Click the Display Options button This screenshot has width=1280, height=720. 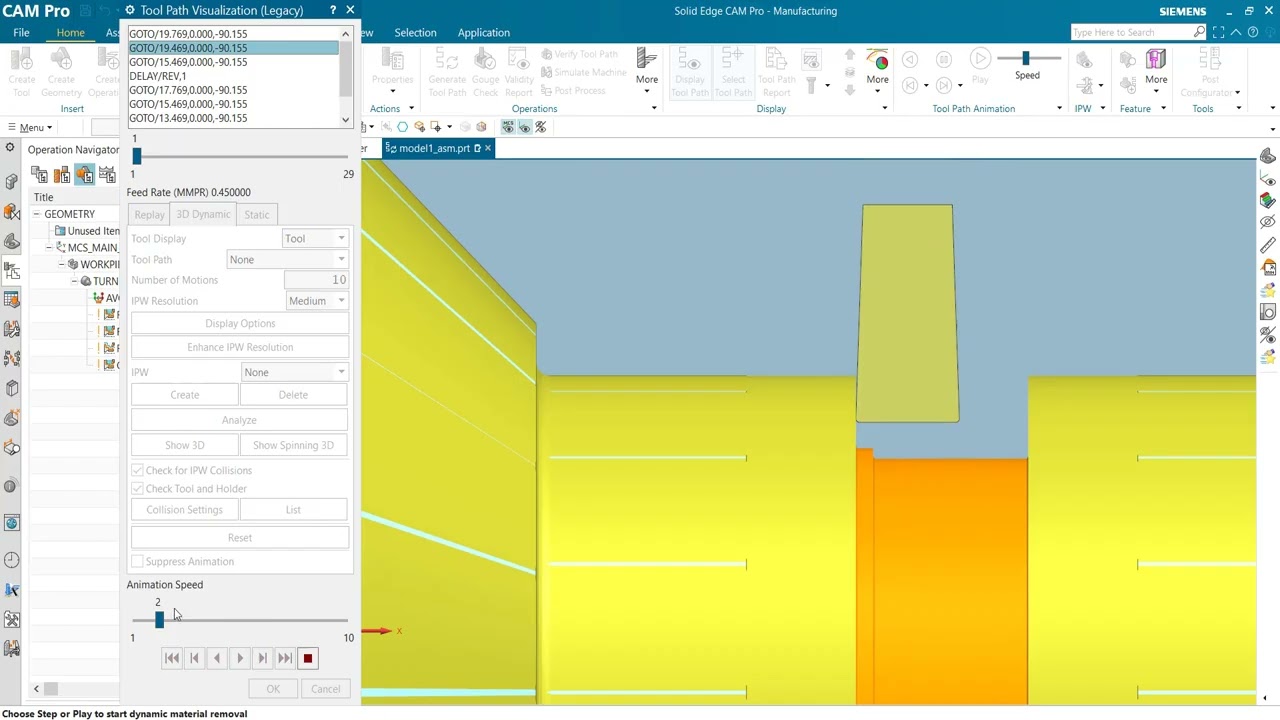click(x=240, y=324)
